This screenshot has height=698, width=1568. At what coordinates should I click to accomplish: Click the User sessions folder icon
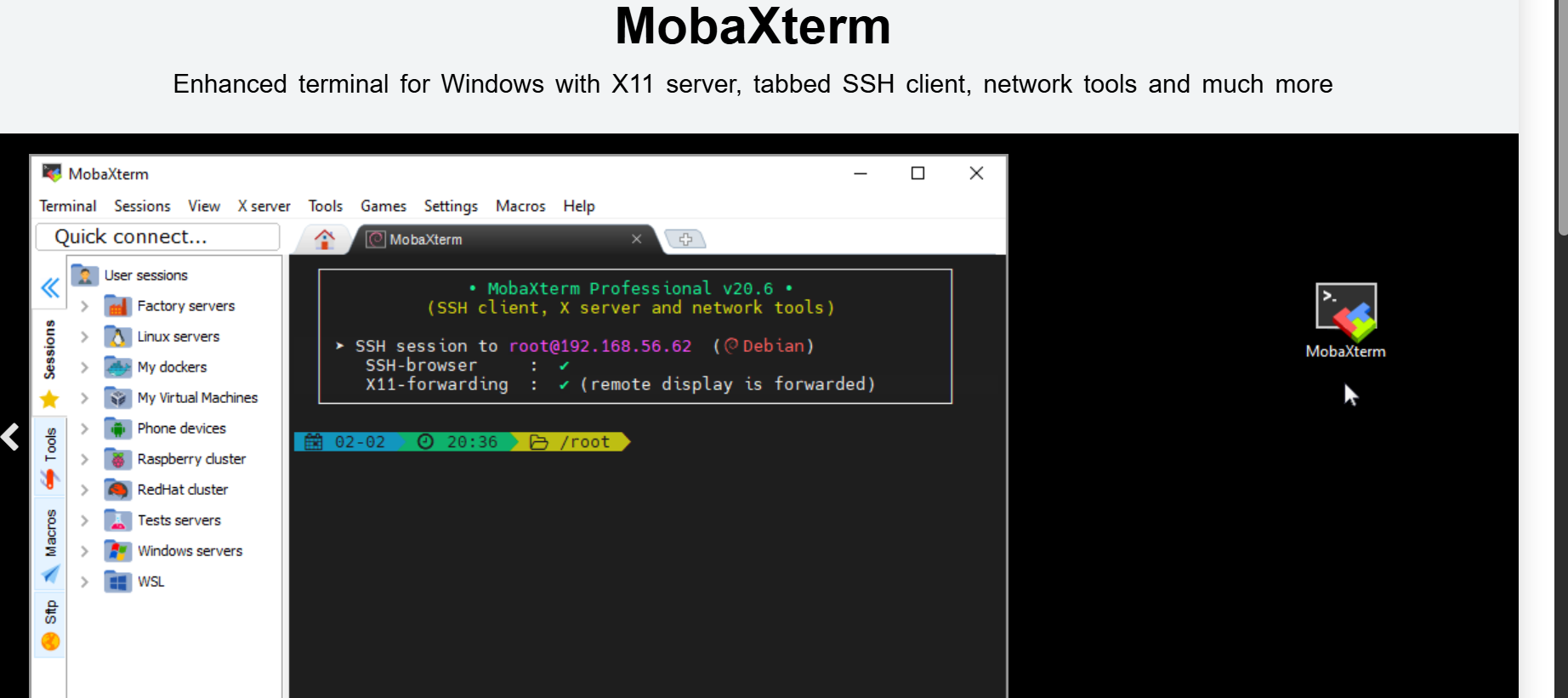coord(85,275)
